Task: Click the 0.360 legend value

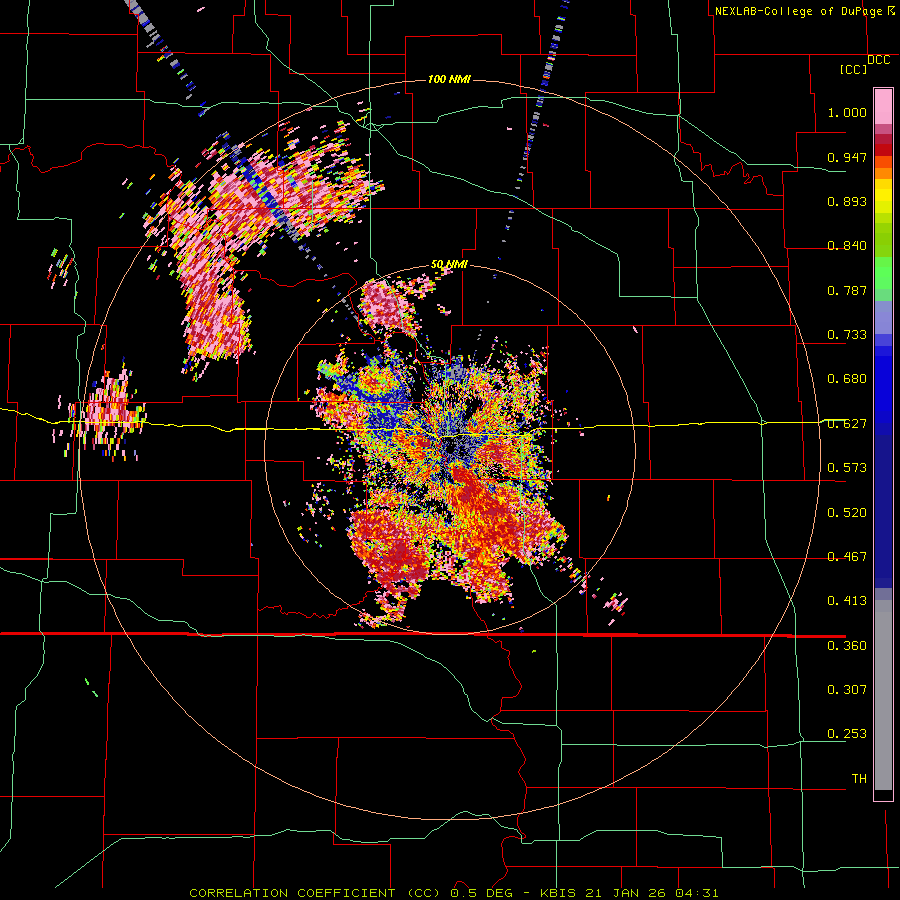Action: coord(847,646)
